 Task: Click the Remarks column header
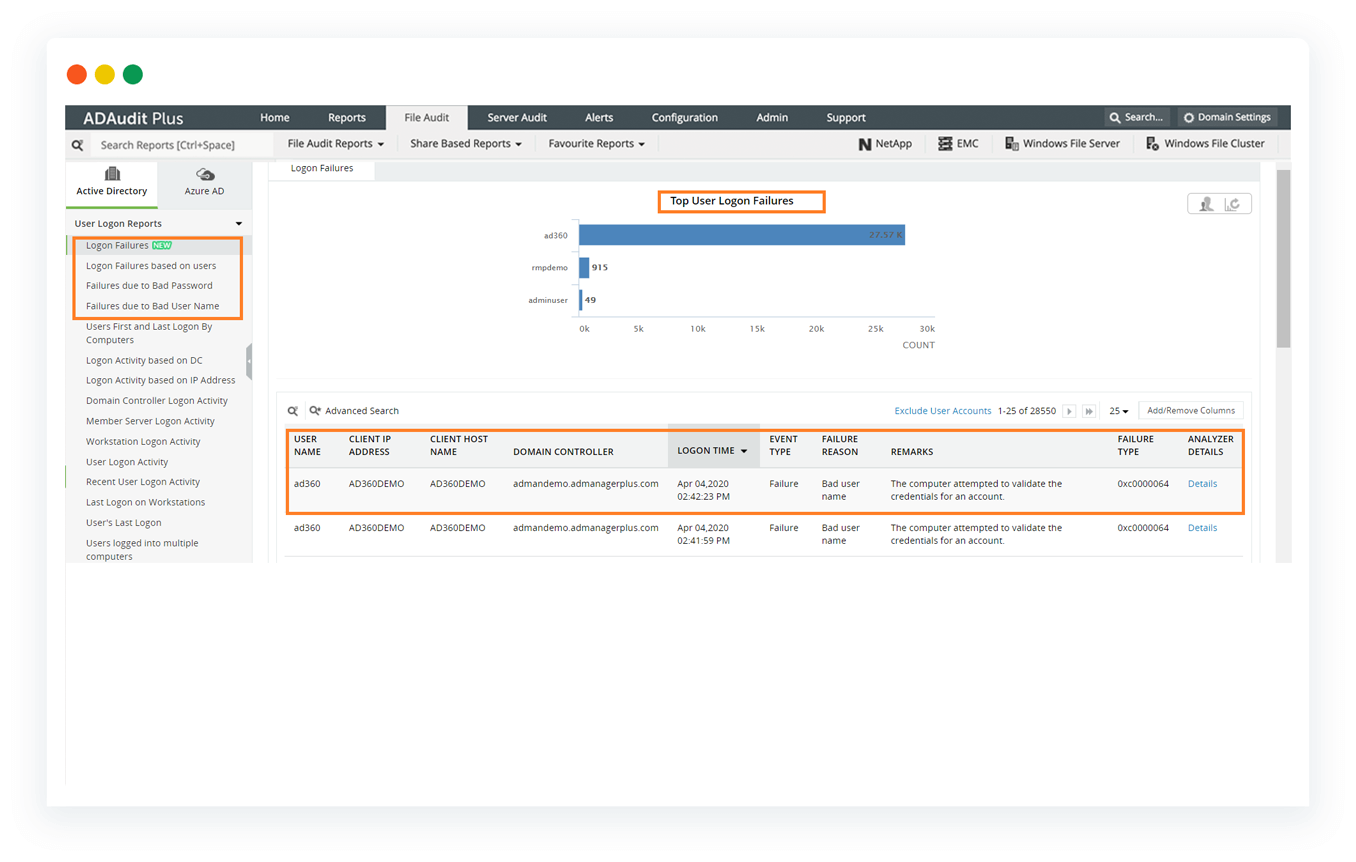tap(912, 452)
